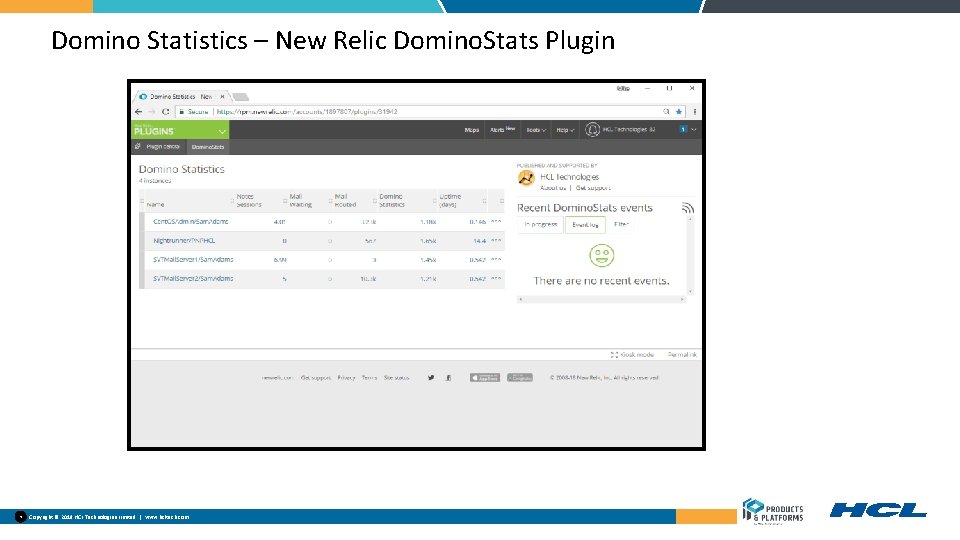This screenshot has width=960, height=540.
Task: Click the events panel horizontal scrollbar
Action: tap(601, 299)
